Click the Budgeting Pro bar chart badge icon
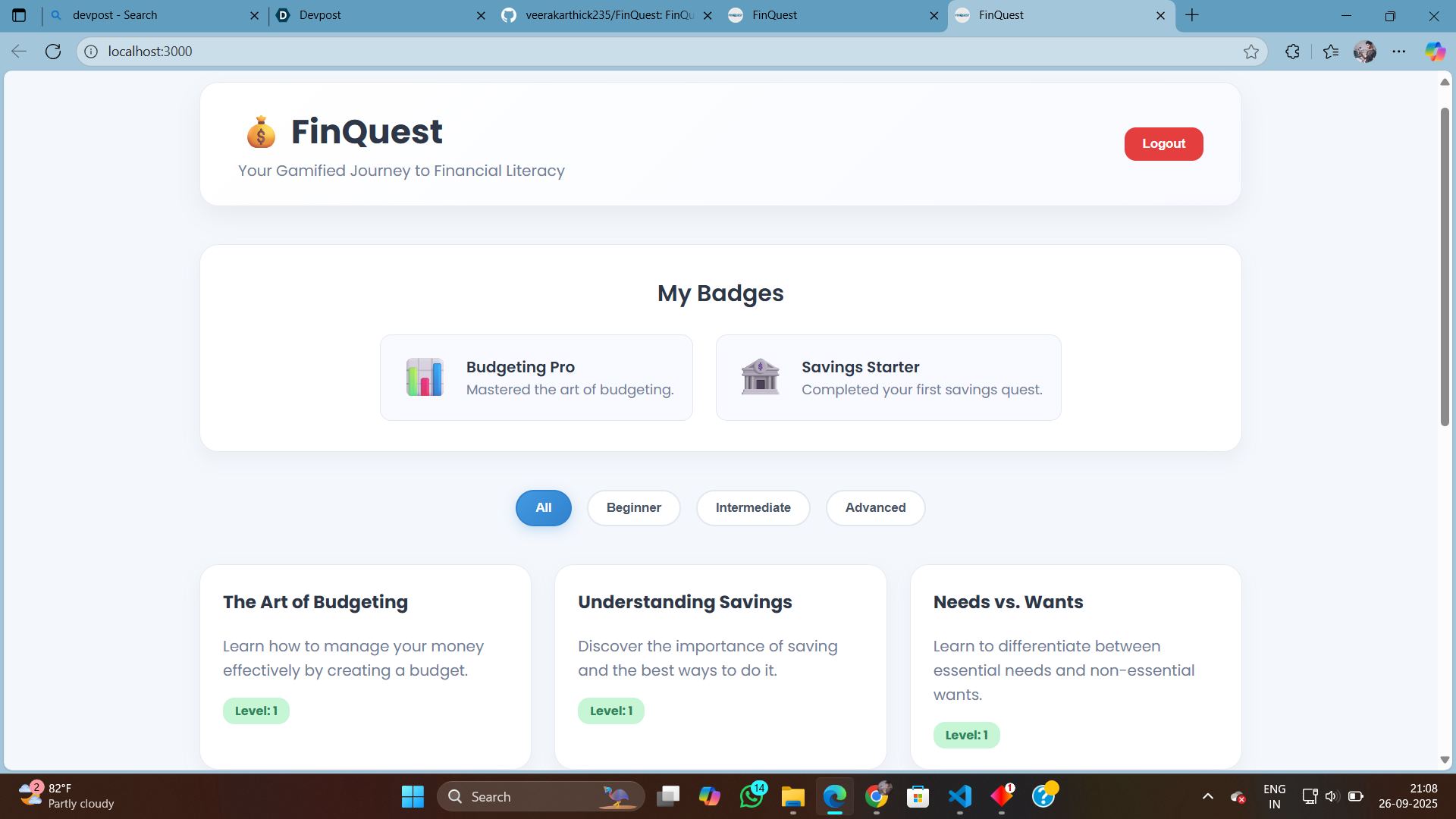This screenshot has height=819, width=1456. 425,377
